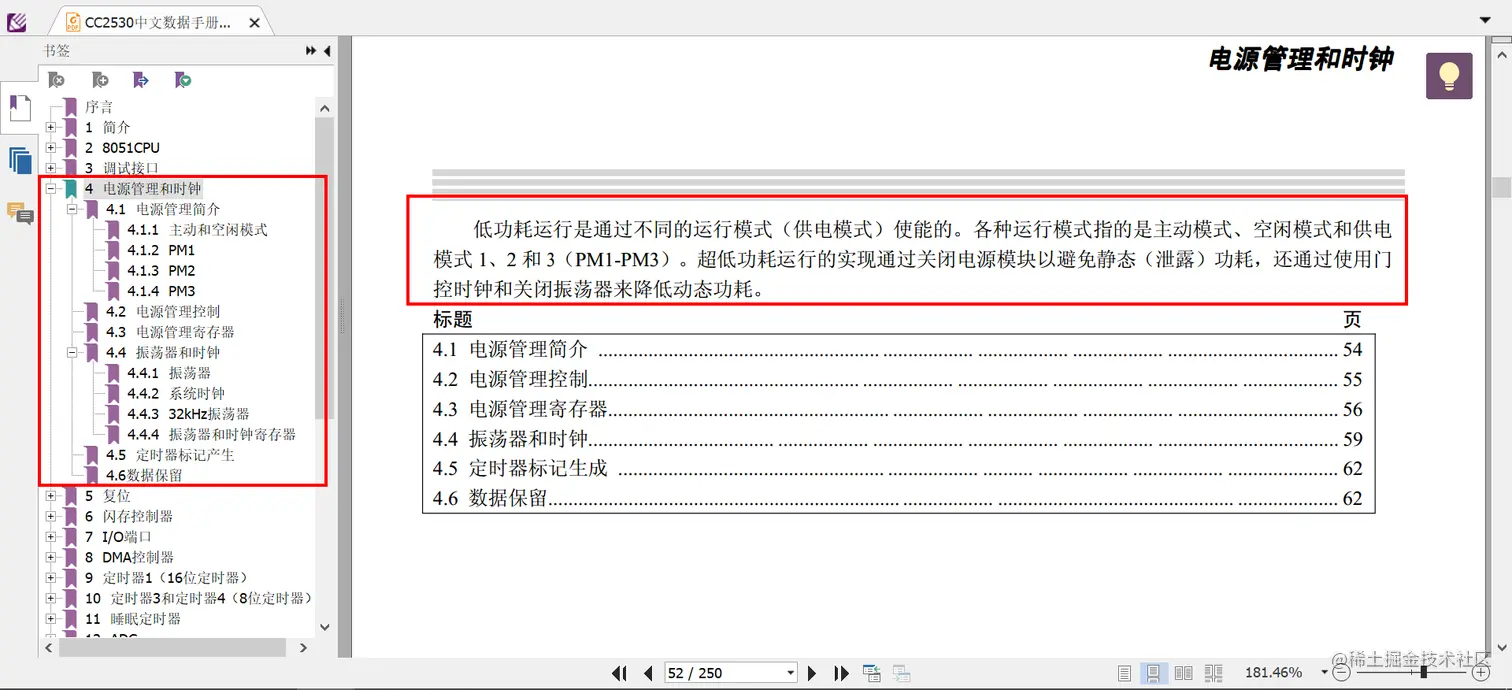
Task: Go to last page button
Action: [x=841, y=673]
